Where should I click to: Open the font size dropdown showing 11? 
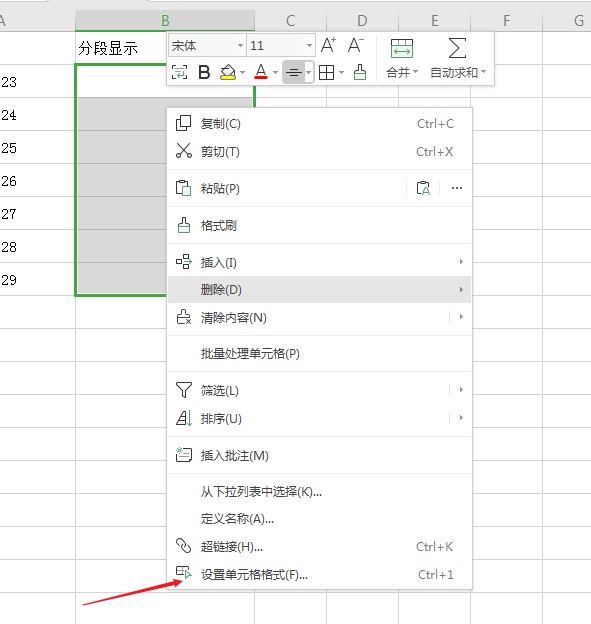click(x=309, y=45)
